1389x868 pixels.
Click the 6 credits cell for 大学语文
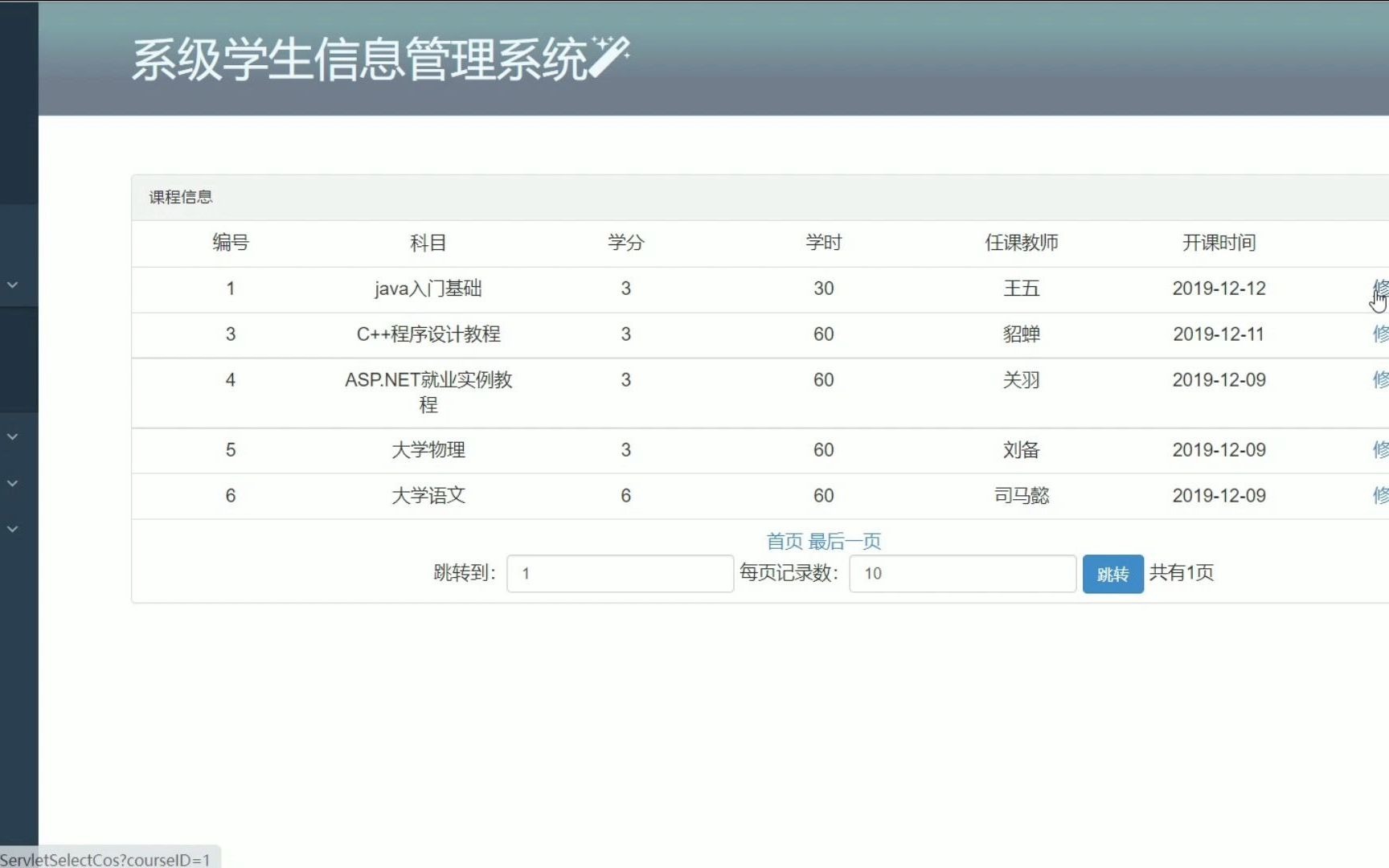point(626,496)
